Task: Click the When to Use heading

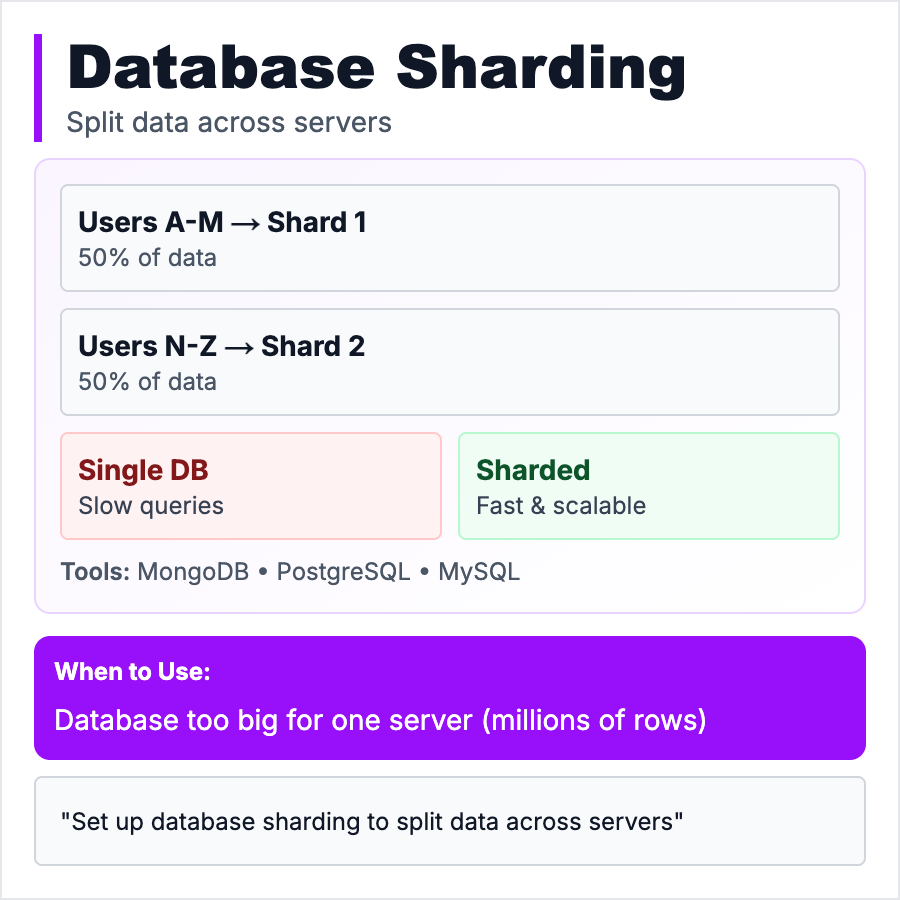Action: pyautogui.click(x=132, y=672)
